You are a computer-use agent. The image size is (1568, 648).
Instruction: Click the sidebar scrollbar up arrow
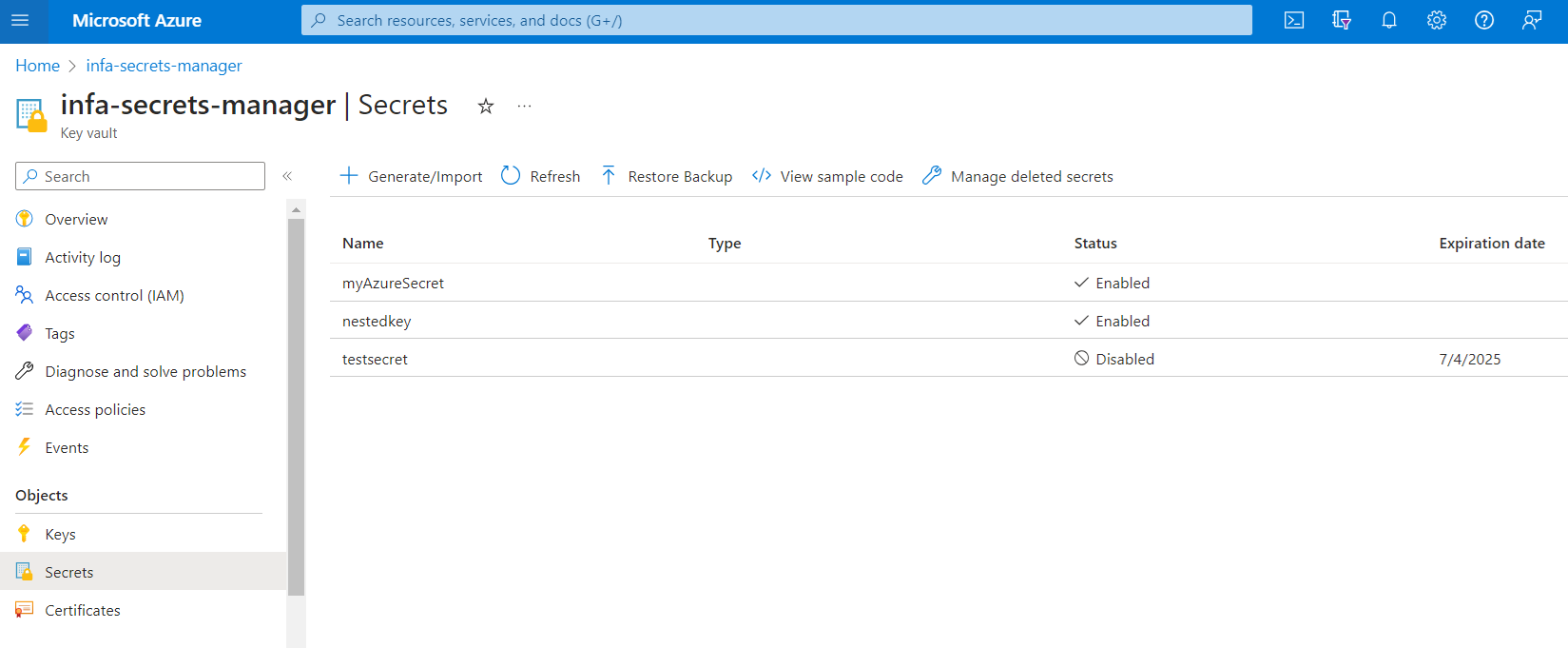click(x=296, y=209)
